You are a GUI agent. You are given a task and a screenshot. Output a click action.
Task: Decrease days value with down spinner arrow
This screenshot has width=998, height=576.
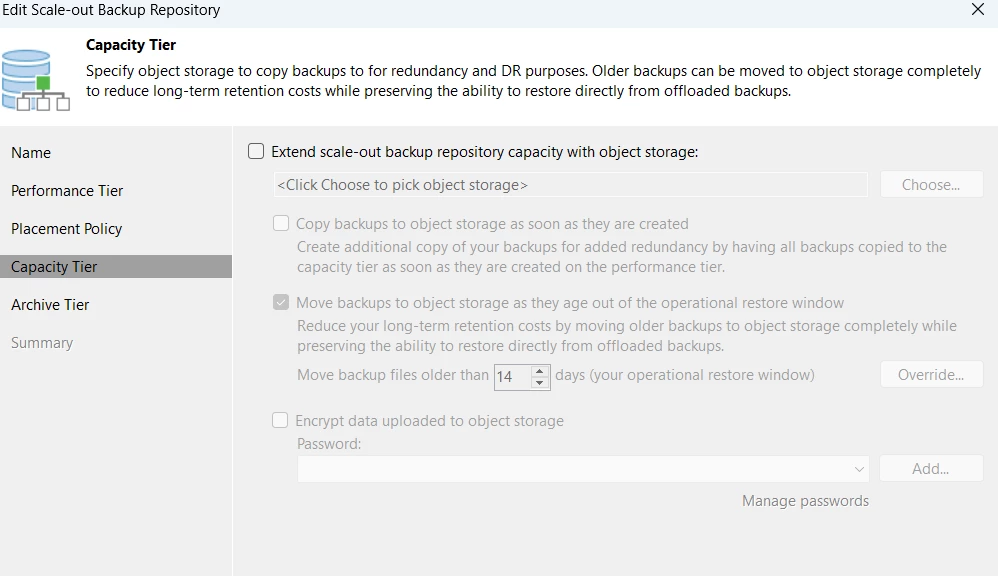pyautogui.click(x=540, y=383)
